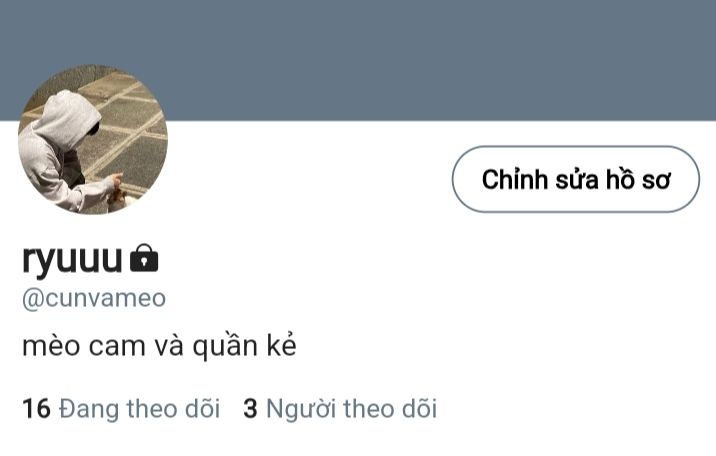Open the '3 Người theo dõi' list
The image size is (716, 456).
[x=340, y=409]
